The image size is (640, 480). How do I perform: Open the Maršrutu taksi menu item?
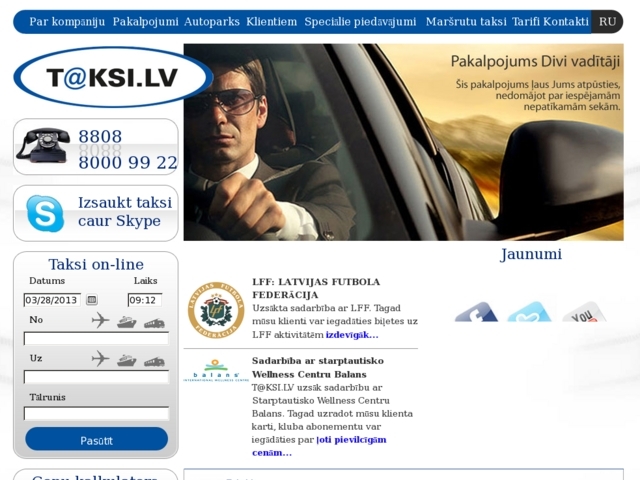pyautogui.click(x=466, y=22)
